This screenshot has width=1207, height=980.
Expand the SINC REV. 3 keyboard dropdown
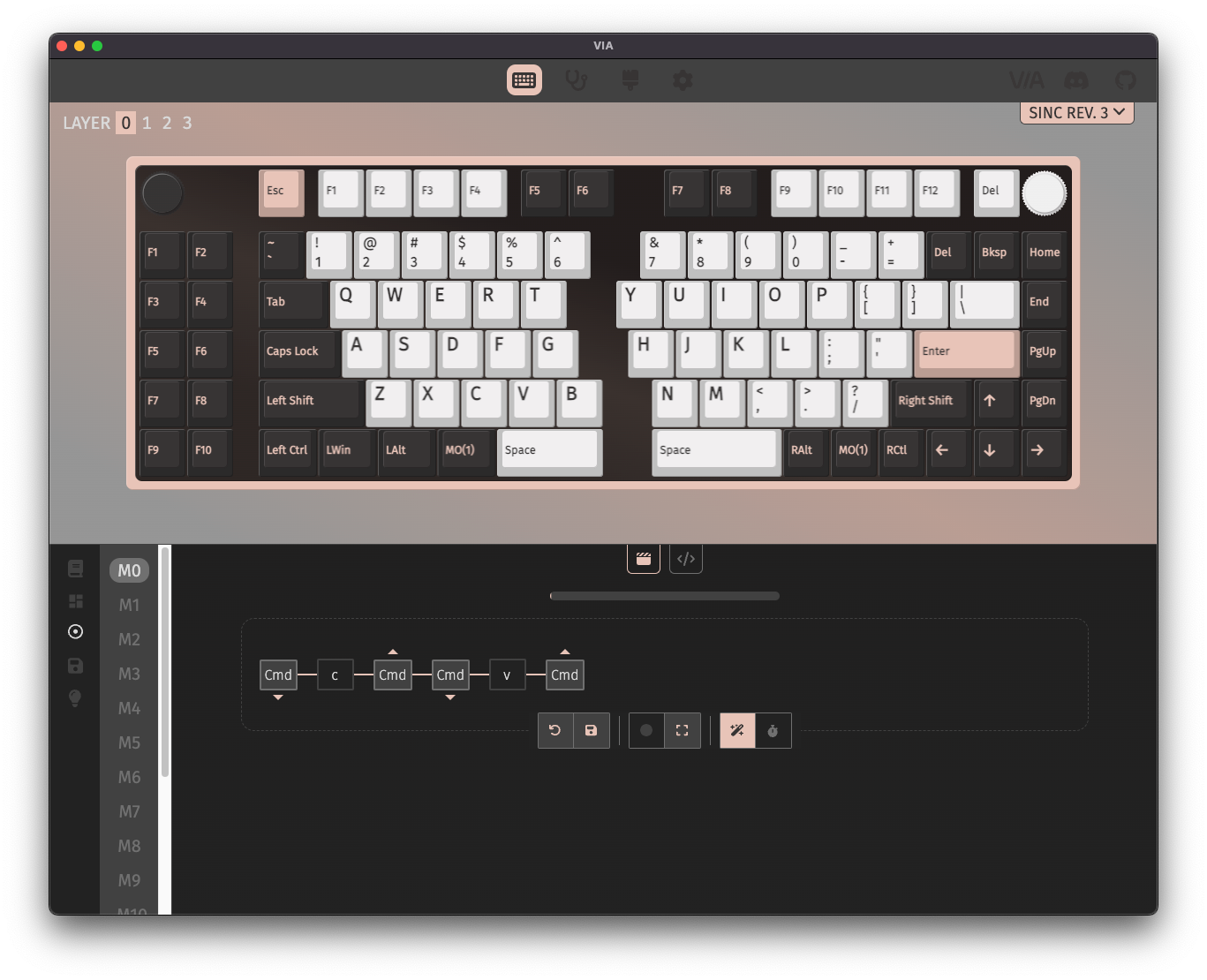(1076, 113)
